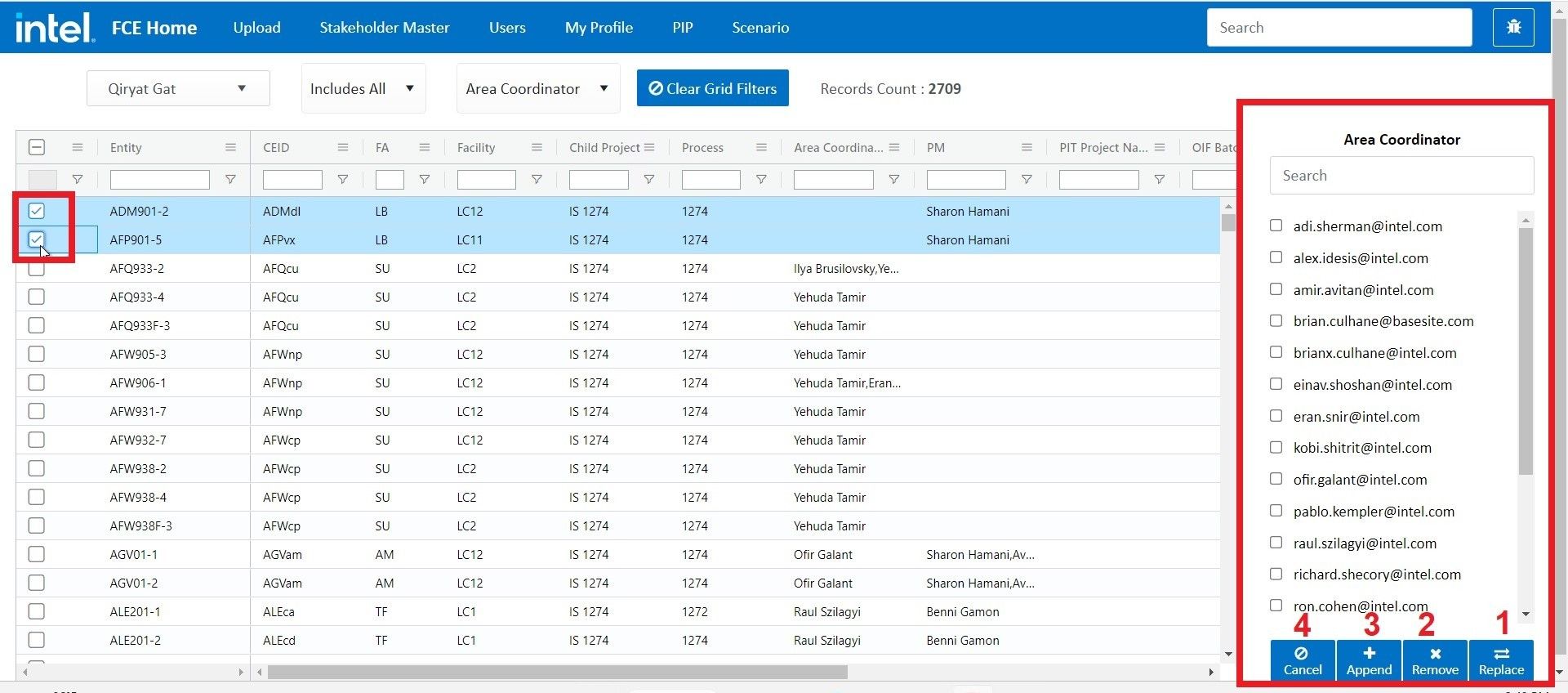This screenshot has height=693, width=1568.
Task: Open the Facility column menu icon
Action: tap(537, 147)
